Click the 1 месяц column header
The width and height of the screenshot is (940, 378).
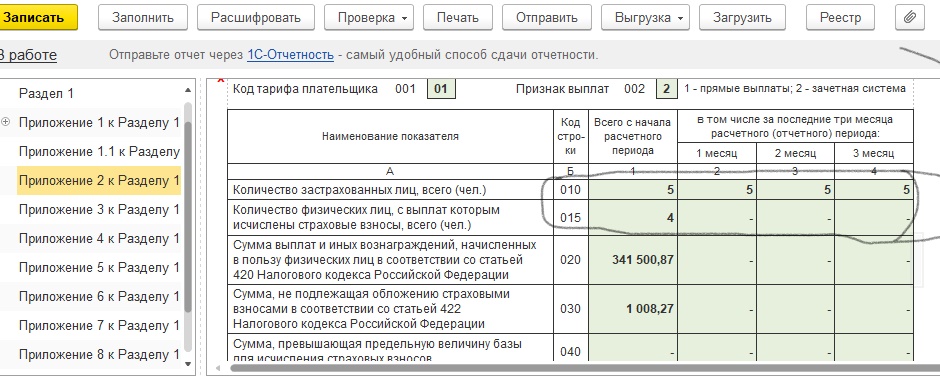[x=717, y=153]
